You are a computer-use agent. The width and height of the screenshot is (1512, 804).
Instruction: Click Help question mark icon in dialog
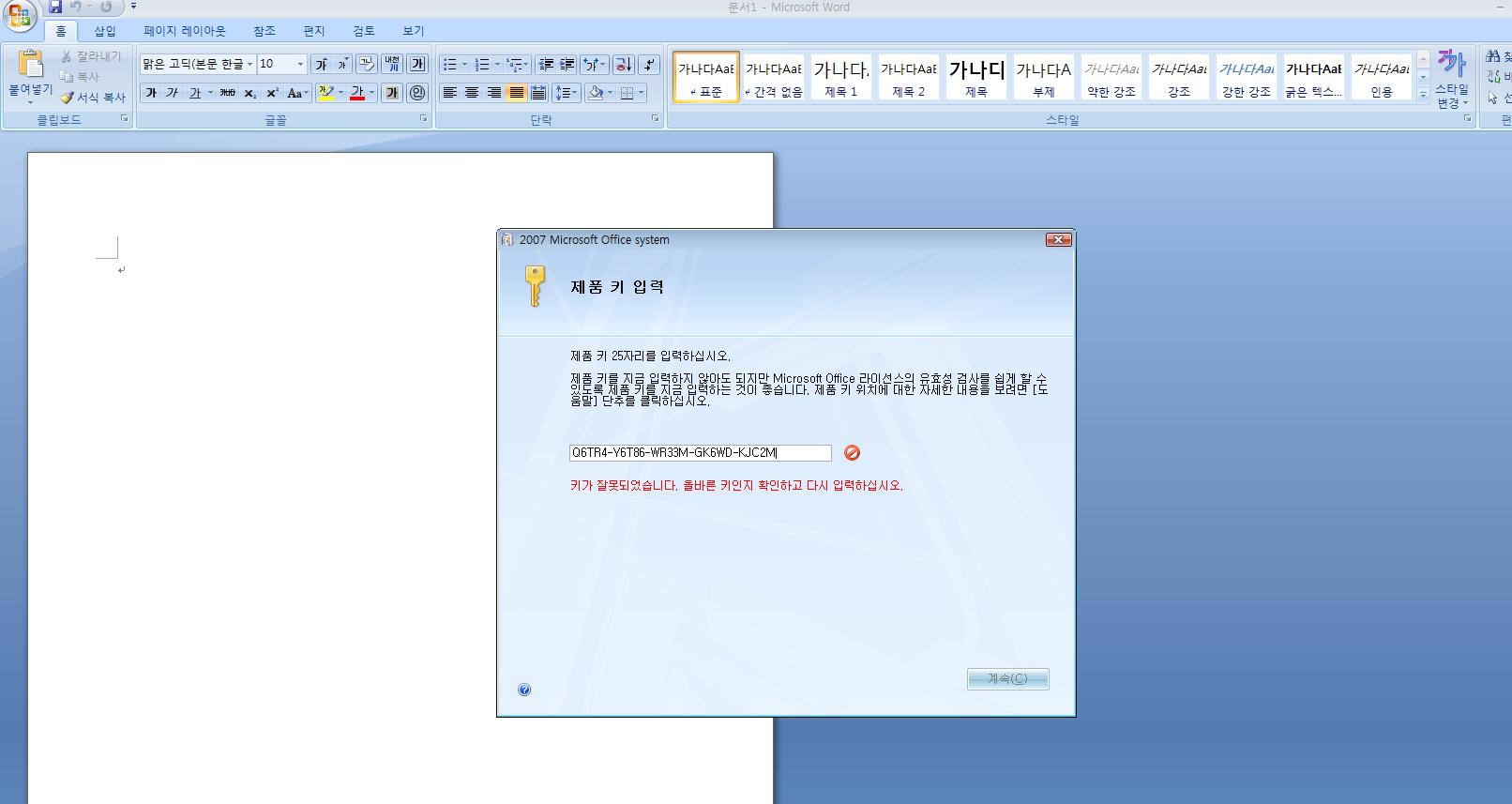(524, 690)
